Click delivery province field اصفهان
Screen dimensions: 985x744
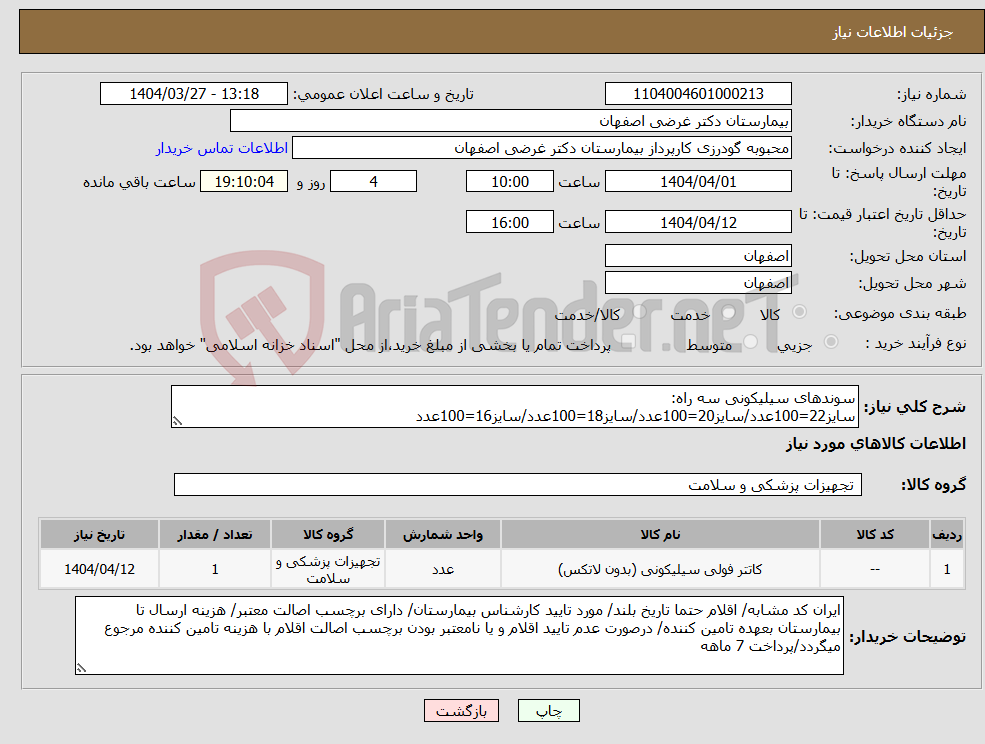coord(698,256)
